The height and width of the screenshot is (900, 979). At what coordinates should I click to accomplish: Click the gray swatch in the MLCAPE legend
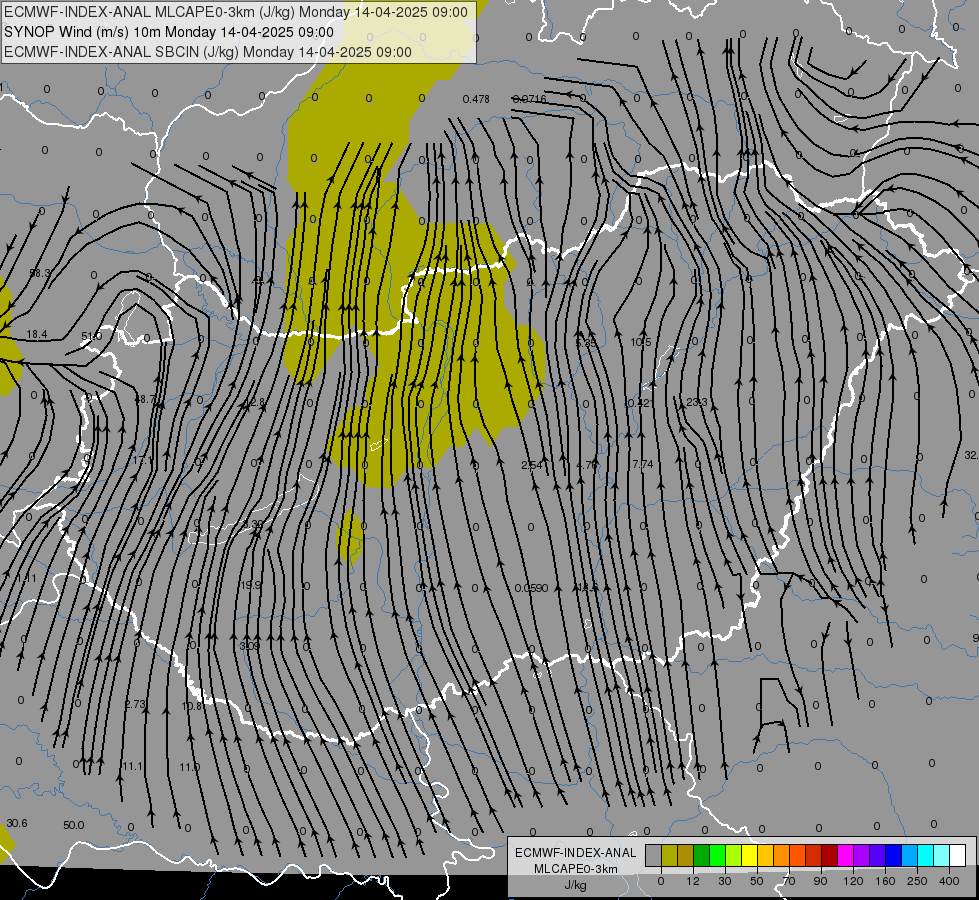(x=653, y=856)
